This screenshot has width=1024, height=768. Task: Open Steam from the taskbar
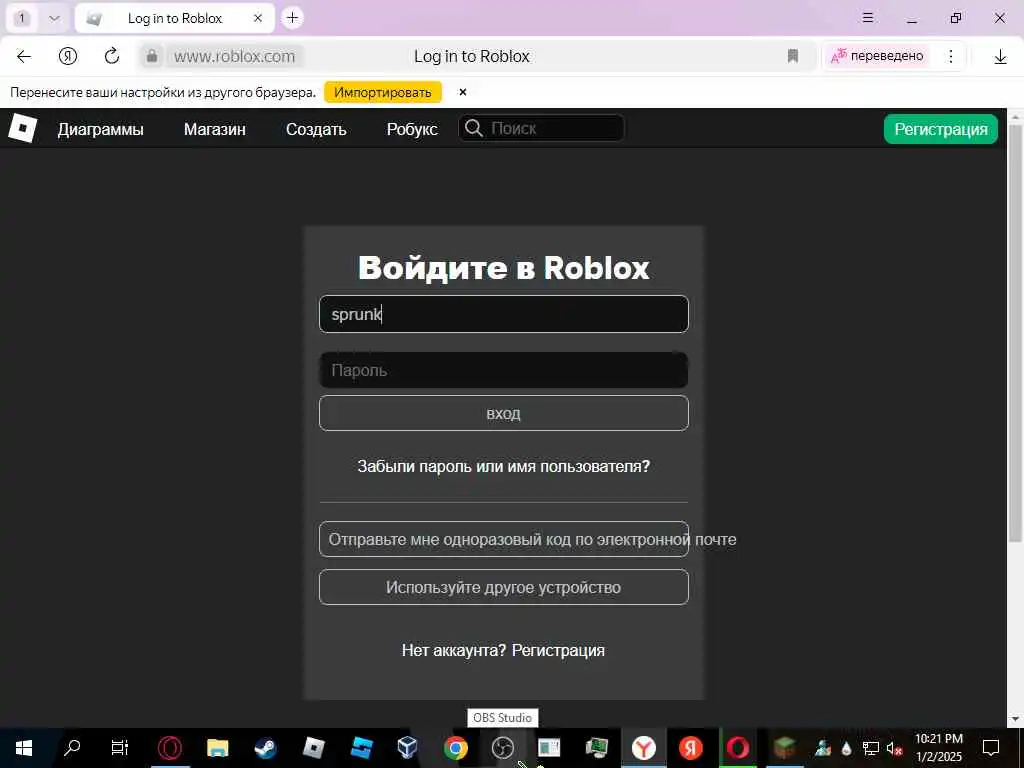265,748
